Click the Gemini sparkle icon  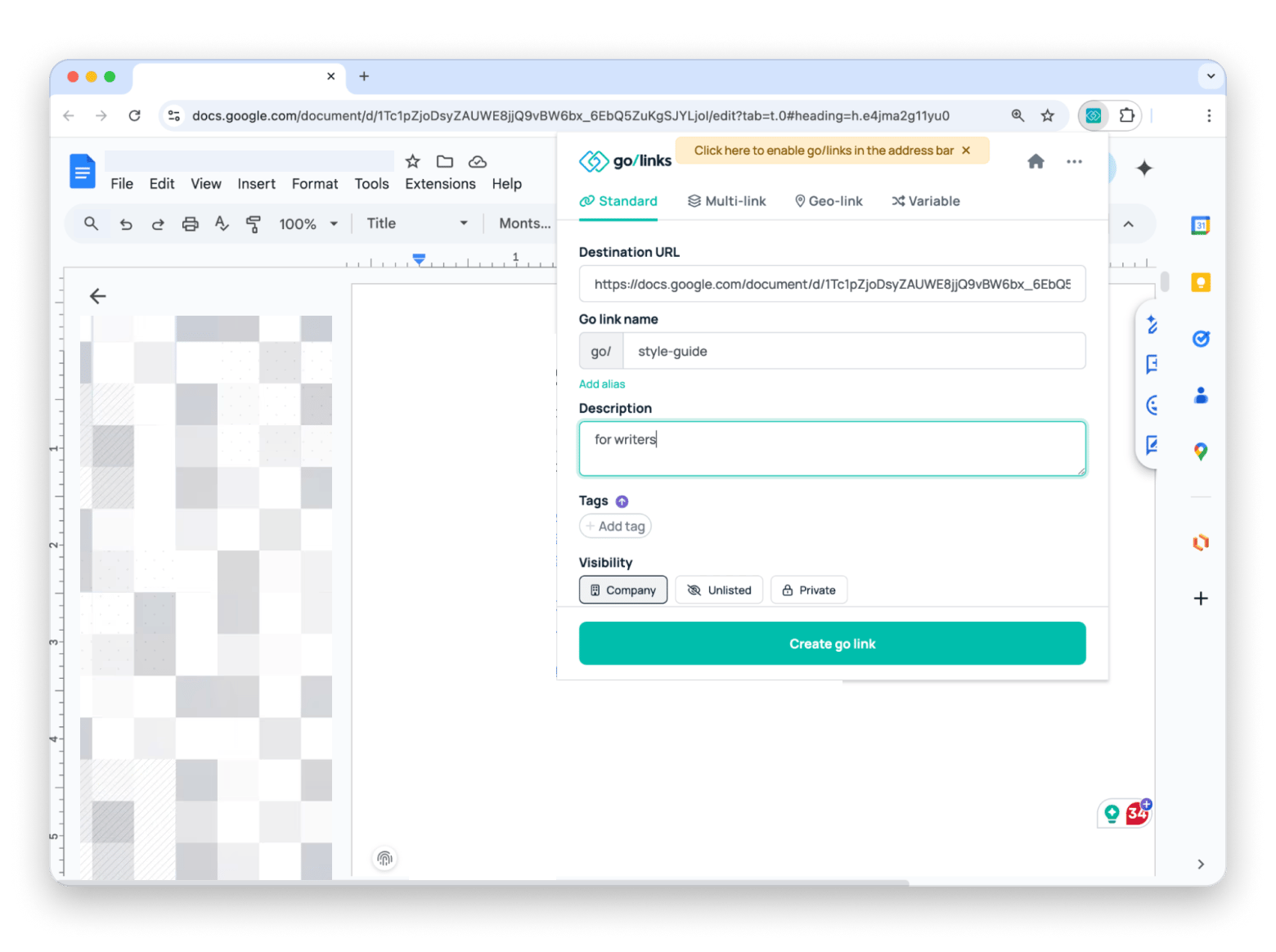click(1144, 168)
